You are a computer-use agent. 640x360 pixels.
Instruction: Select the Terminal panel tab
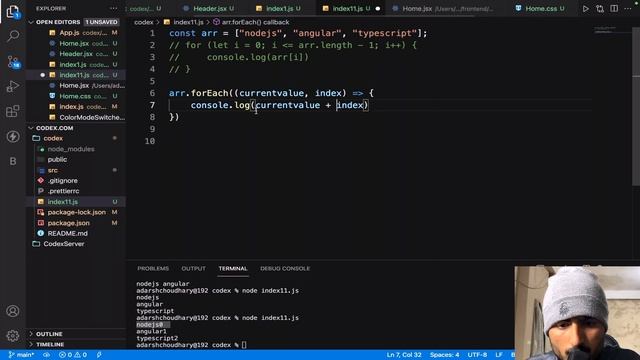pyautogui.click(x=233, y=269)
